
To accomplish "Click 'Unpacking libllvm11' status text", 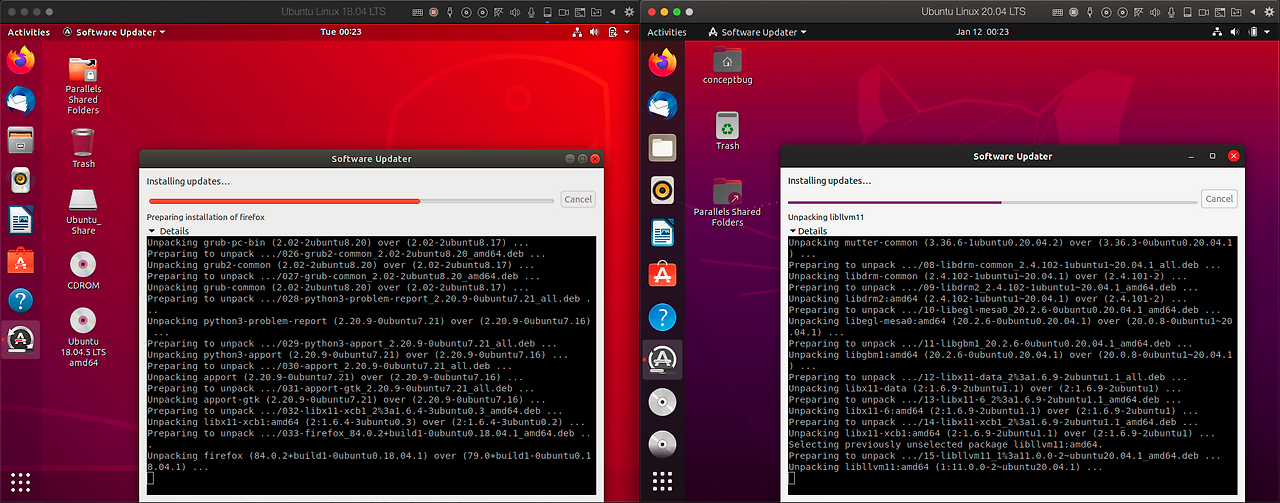I will click(826, 217).
